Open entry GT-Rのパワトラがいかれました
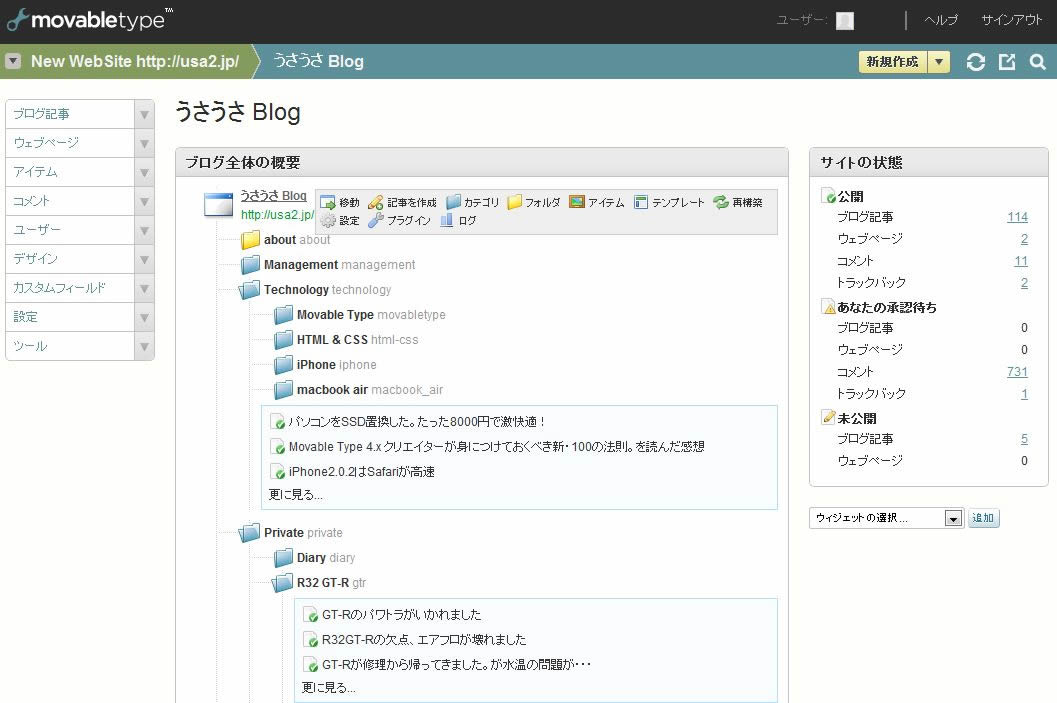This screenshot has width=1057, height=703. pos(402,615)
